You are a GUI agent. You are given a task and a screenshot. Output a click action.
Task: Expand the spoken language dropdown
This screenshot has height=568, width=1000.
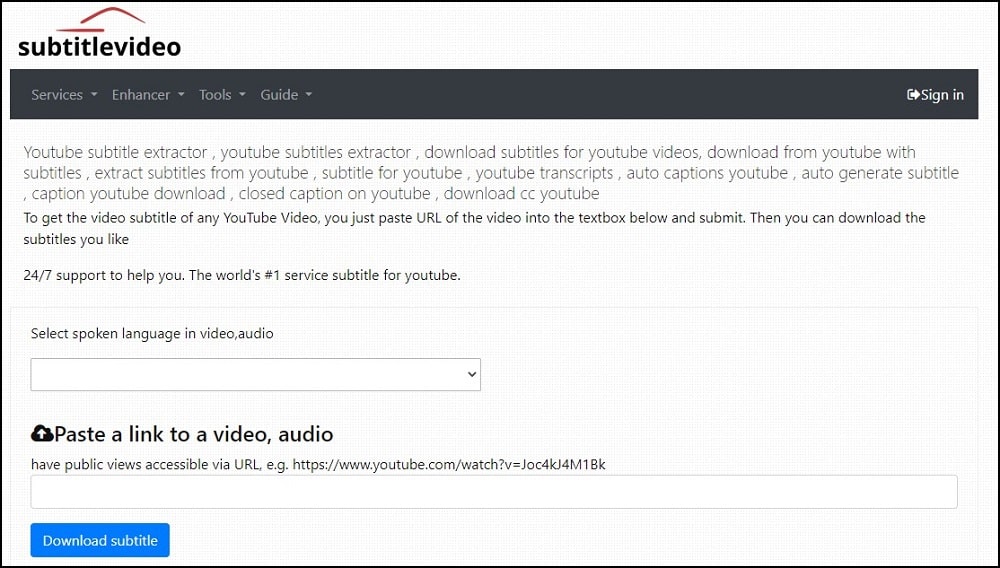(x=255, y=374)
